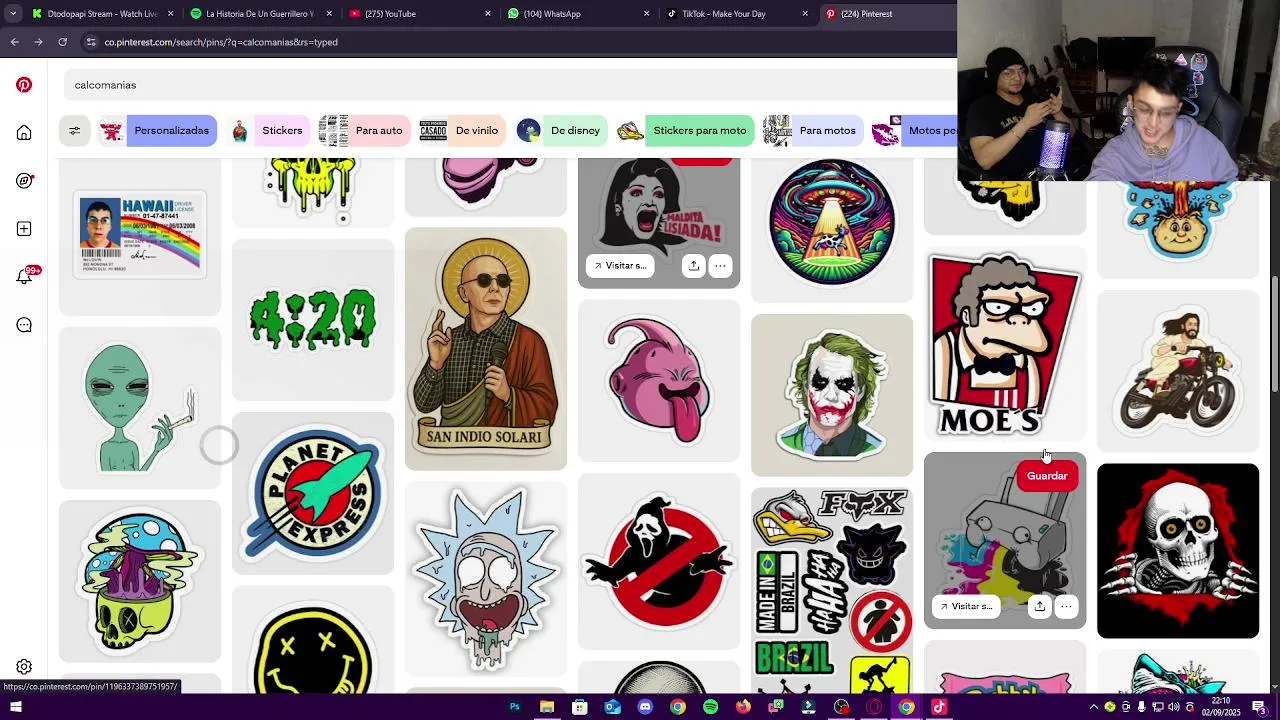Filter by Stickers chip

(x=267, y=130)
